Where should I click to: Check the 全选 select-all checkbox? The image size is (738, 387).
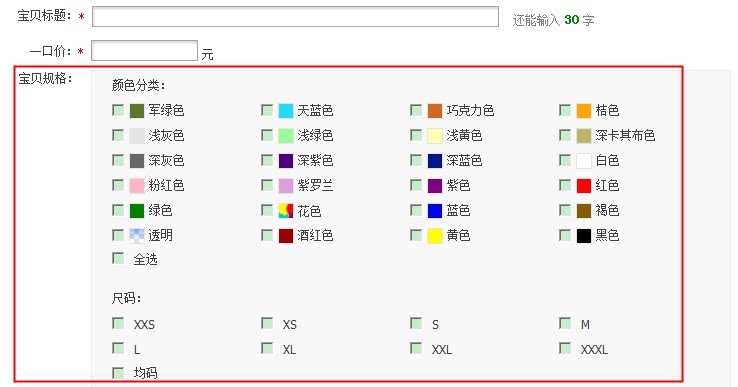click(118, 258)
